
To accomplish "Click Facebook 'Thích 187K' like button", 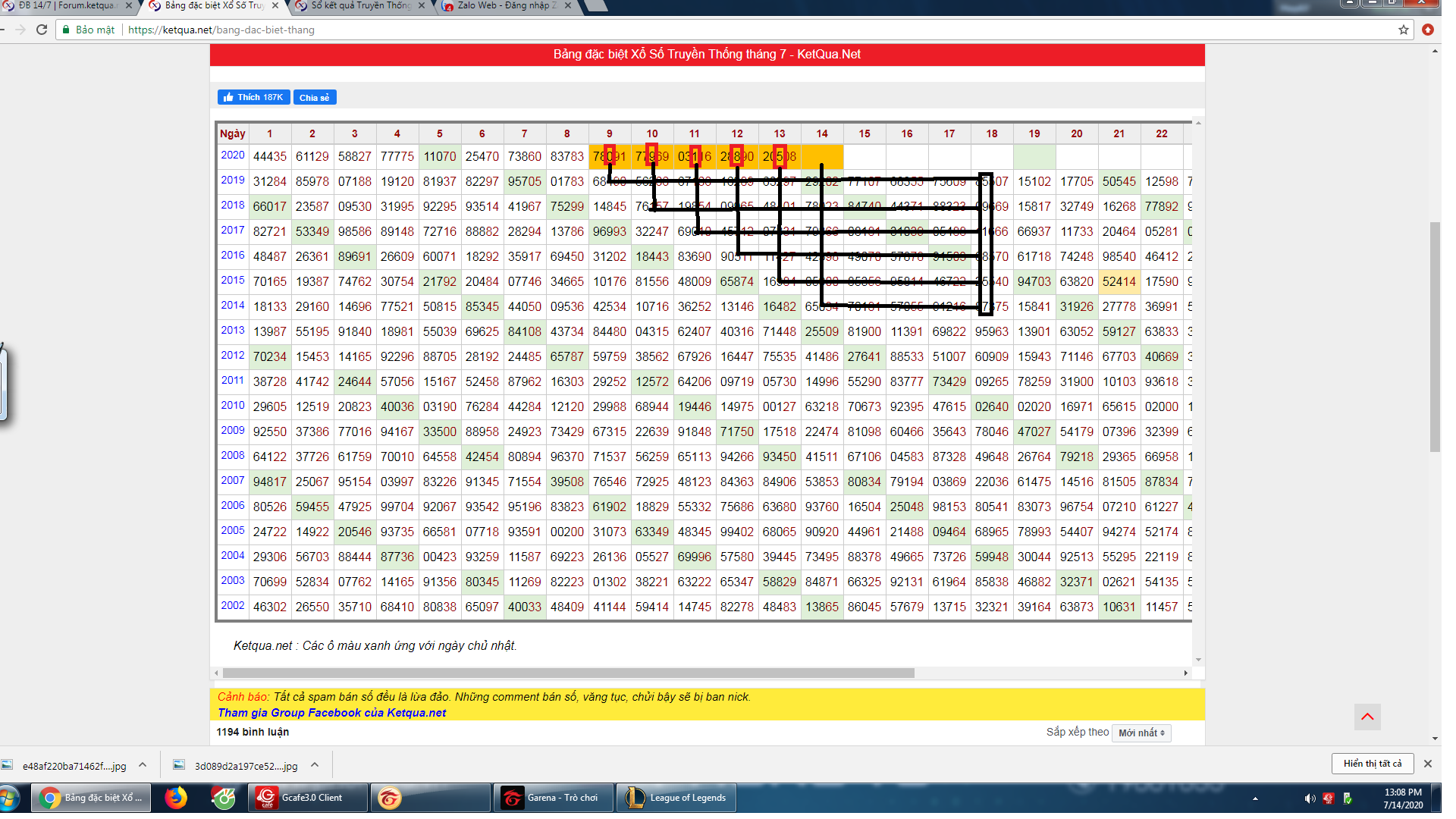I will point(253,97).
